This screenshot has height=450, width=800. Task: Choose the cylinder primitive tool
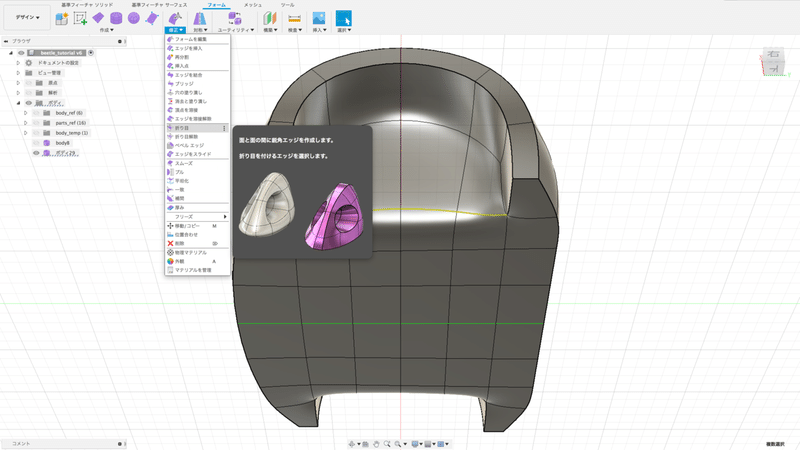pos(116,18)
